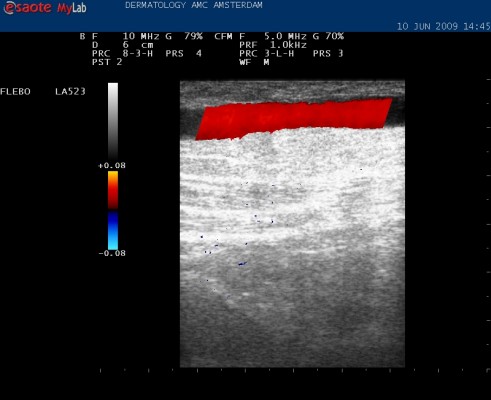
Task: Click the red-orange positive flow color bar
Action: click(x=113, y=190)
